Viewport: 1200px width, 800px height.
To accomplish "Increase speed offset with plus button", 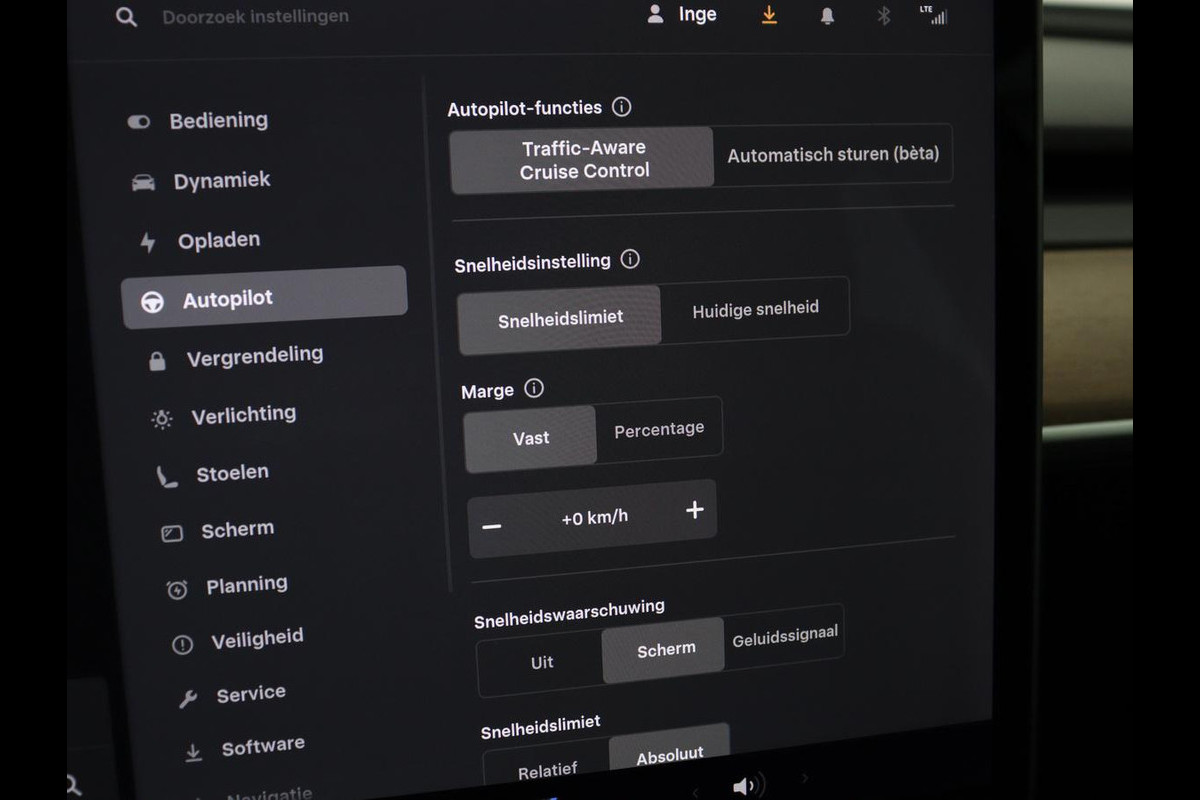I will (694, 510).
